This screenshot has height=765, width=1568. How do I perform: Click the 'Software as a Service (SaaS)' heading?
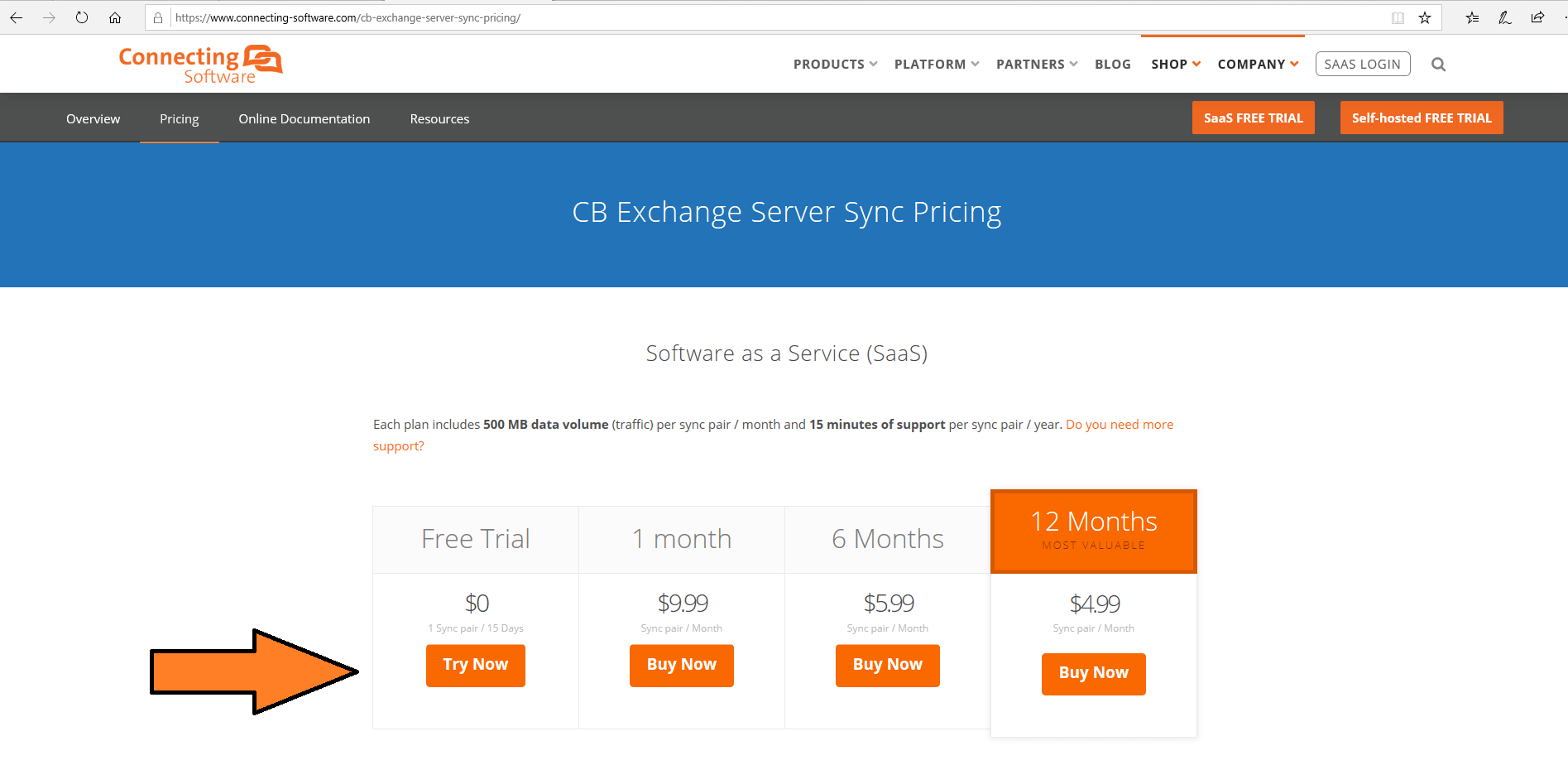click(786, 354)
